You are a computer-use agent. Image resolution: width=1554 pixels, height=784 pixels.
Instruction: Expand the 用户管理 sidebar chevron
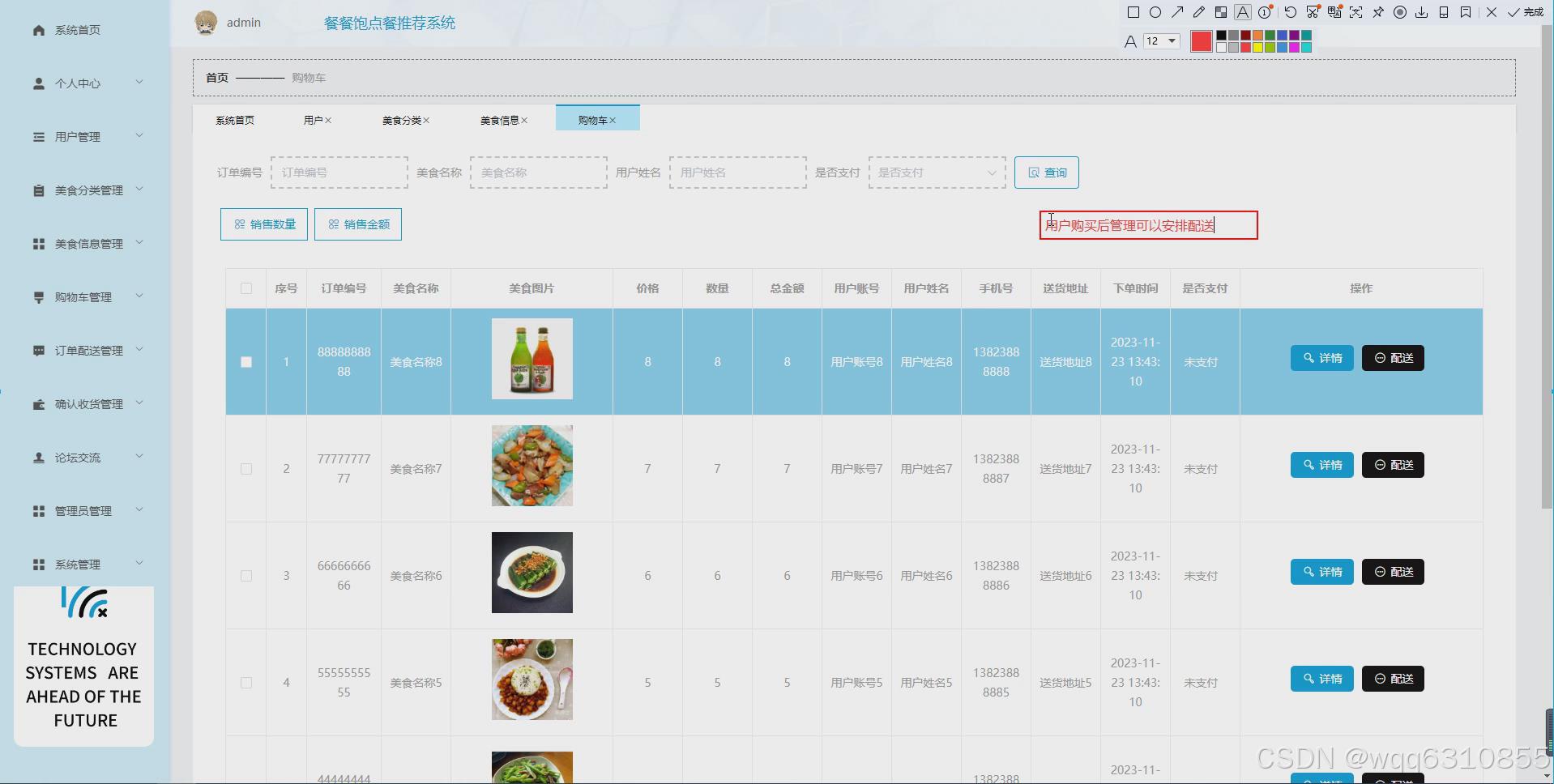pos(139,136)
